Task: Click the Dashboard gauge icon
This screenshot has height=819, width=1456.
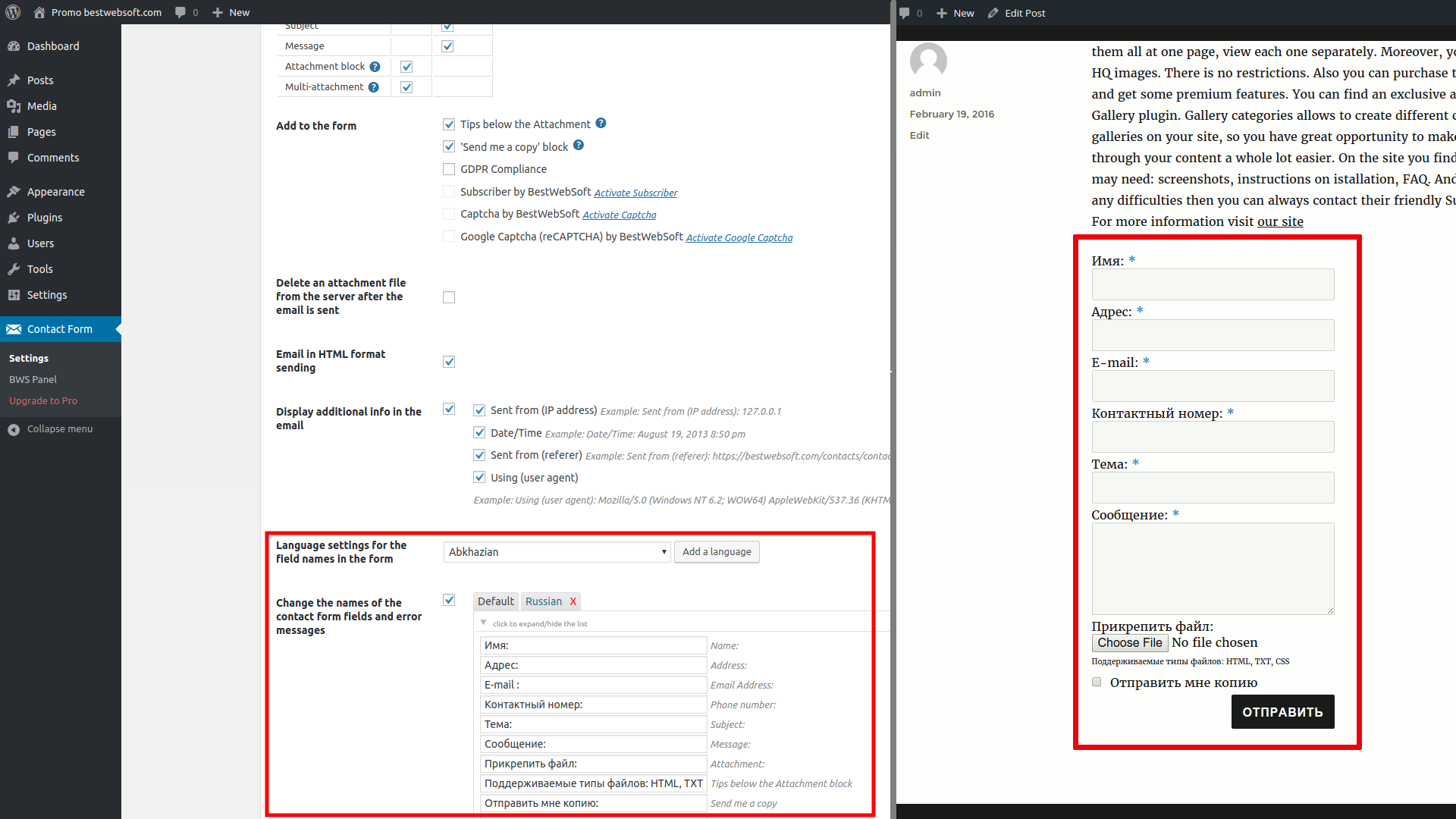Action: click(x=14, y=46)
